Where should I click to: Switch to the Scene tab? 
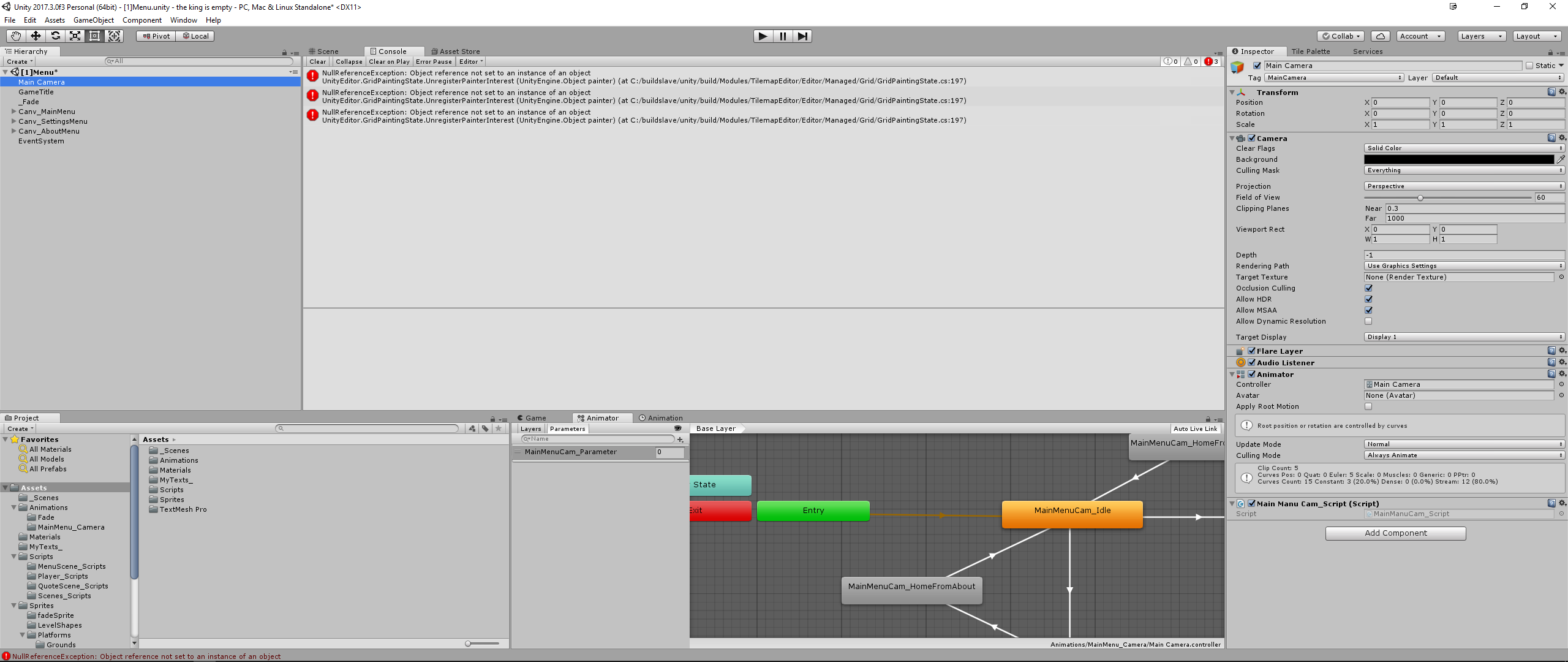click(325, 51)
